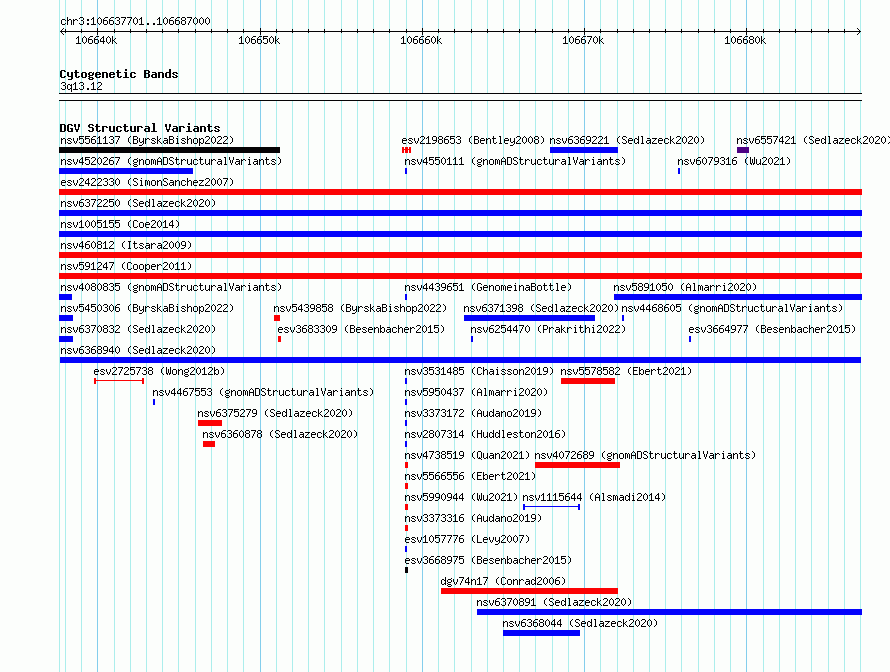
Task: Select esv3664977 (Besenbacher2015) label
Action: tap(772, 329)
